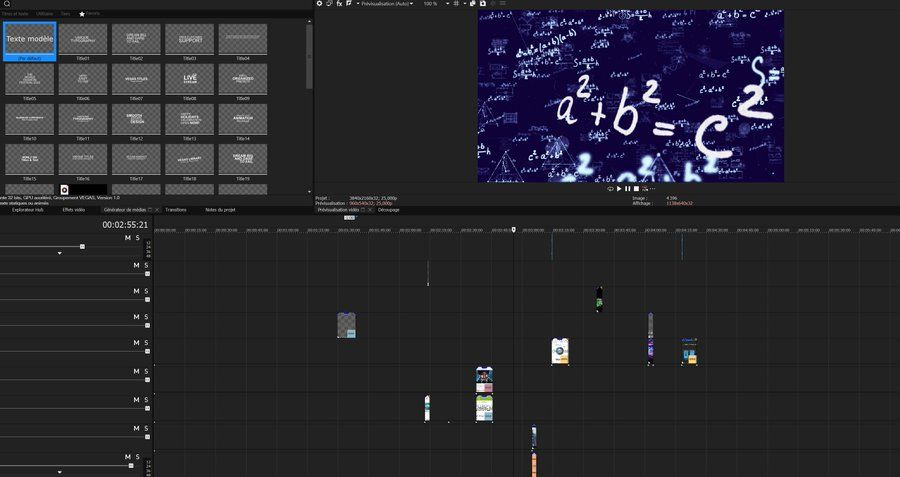Stop the preview playback
This screenshot has width=900, height=477.
[636, 188]
